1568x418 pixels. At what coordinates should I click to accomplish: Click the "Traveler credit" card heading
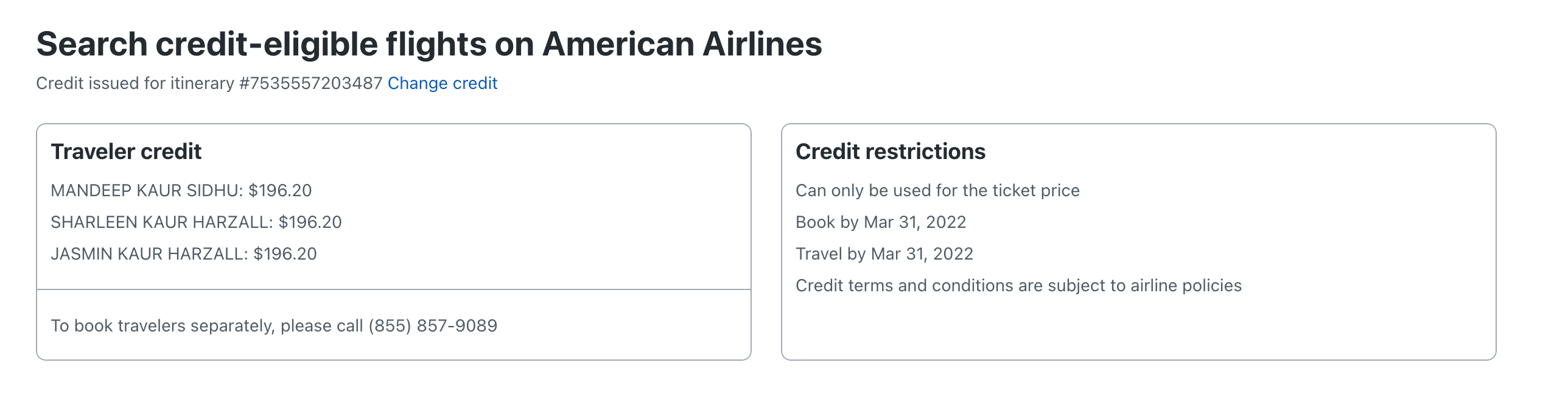126,152
